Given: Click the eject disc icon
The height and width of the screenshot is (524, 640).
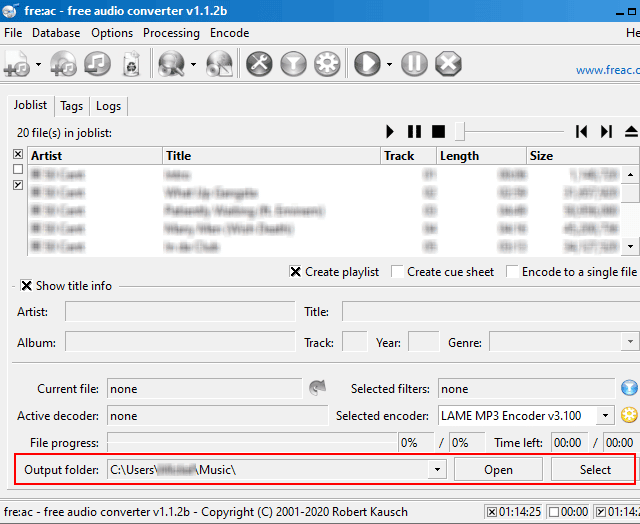Looking at the screenshot, I should [631, 132].
